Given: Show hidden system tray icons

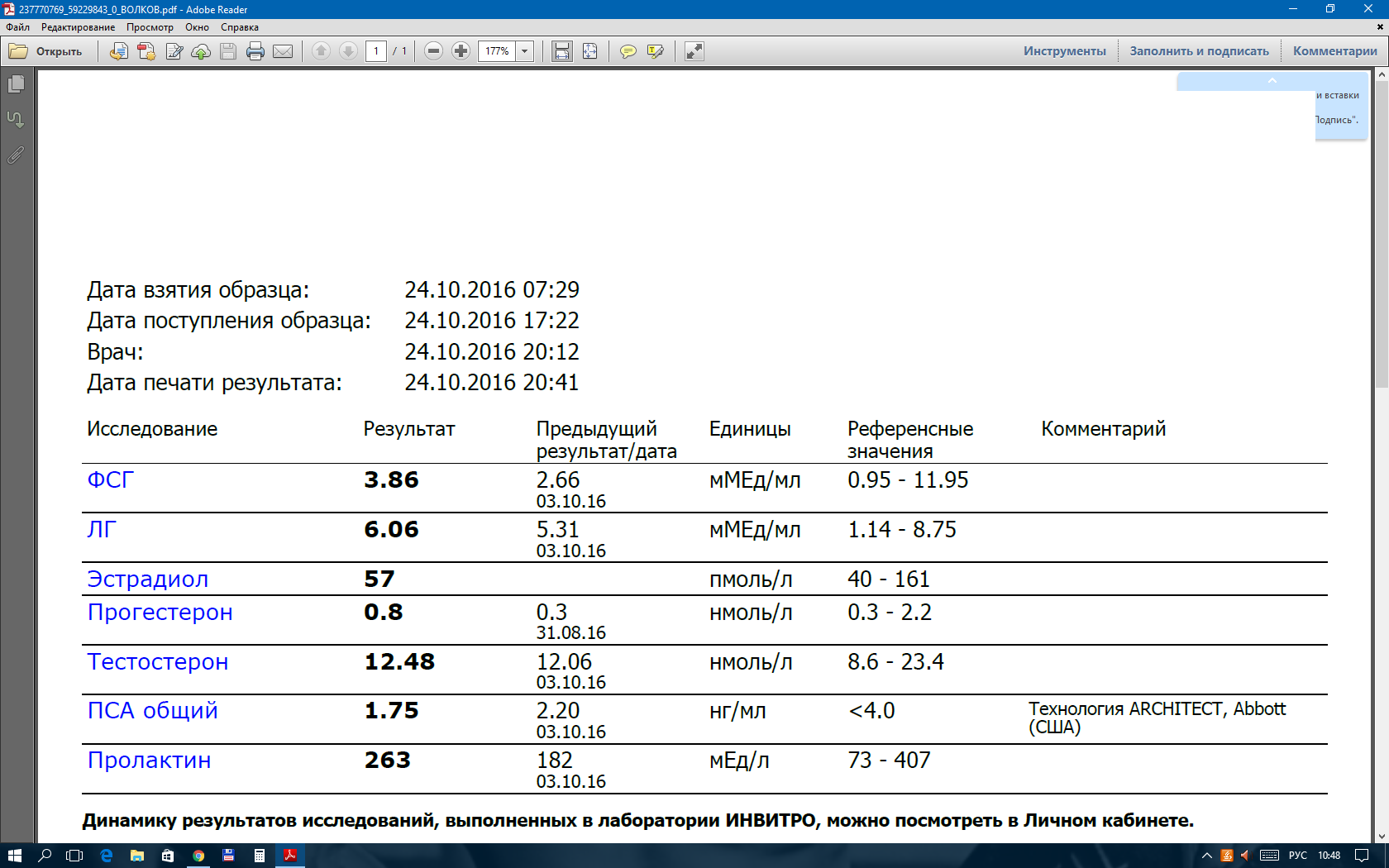Looking at the screenshot, I should click(1206, 856).
